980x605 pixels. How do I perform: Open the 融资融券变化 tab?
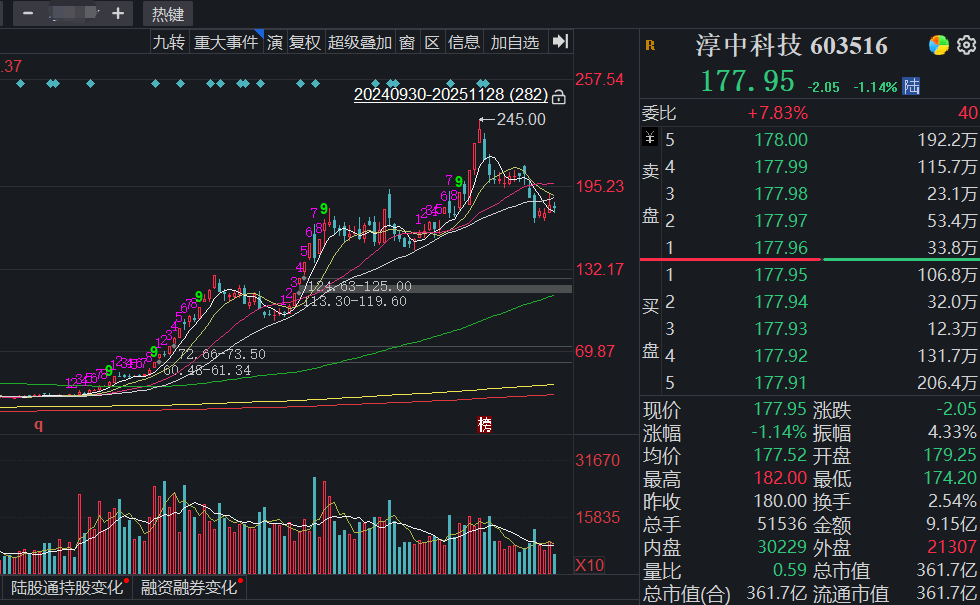189,588
